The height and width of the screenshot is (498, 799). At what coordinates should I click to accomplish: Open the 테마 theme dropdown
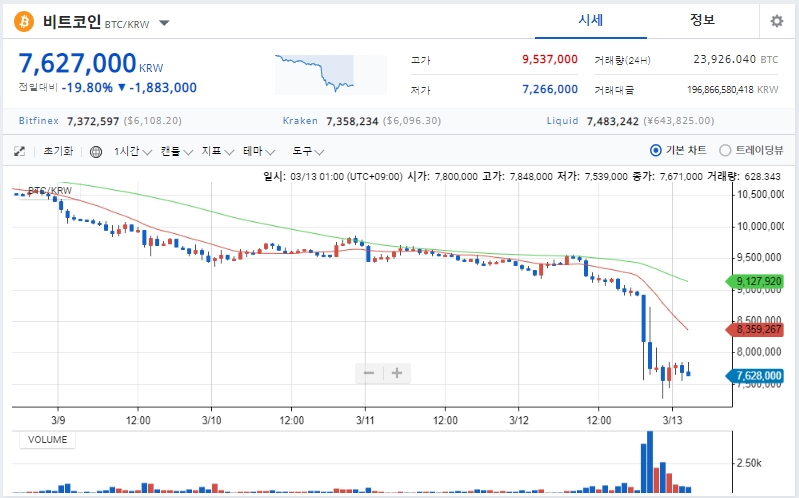259,151
